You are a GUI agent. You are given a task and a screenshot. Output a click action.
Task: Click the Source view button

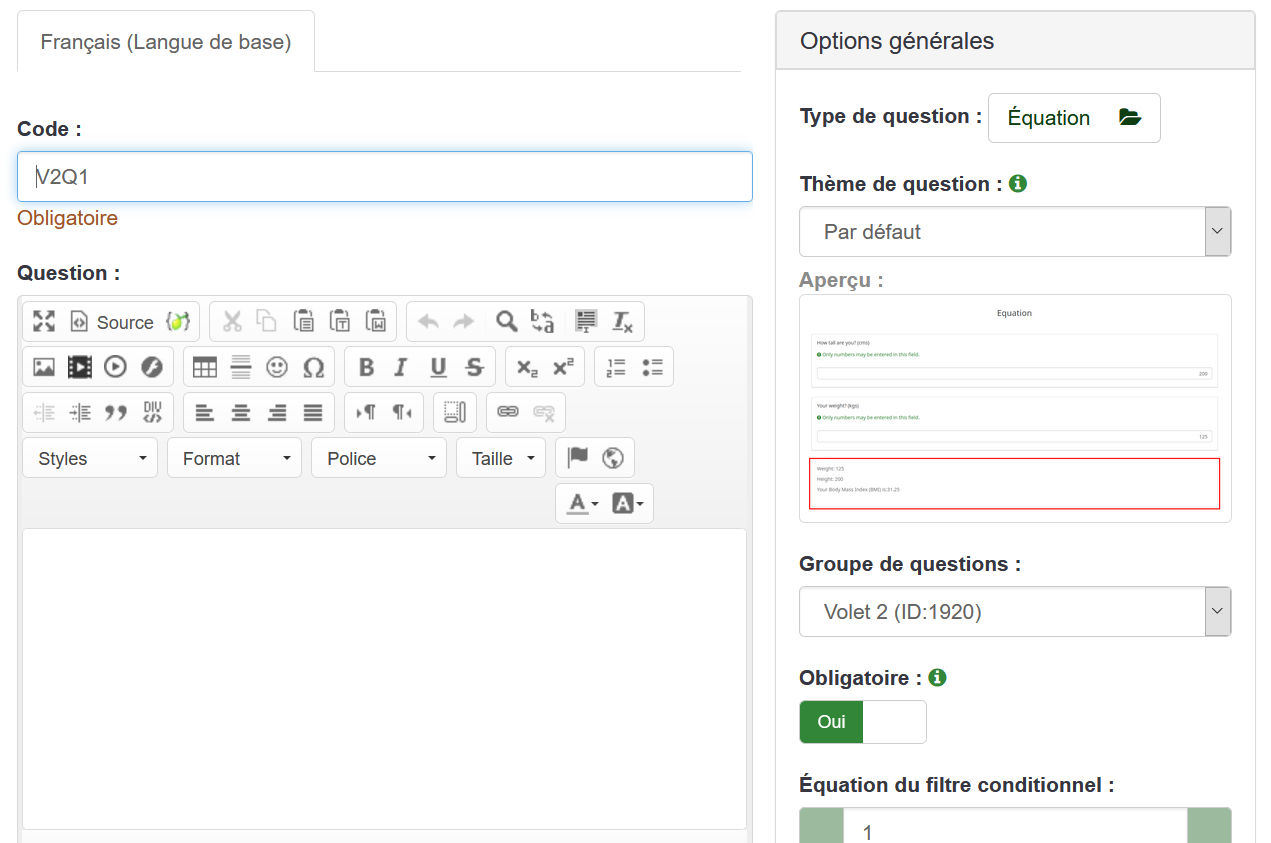pos(111,322)
